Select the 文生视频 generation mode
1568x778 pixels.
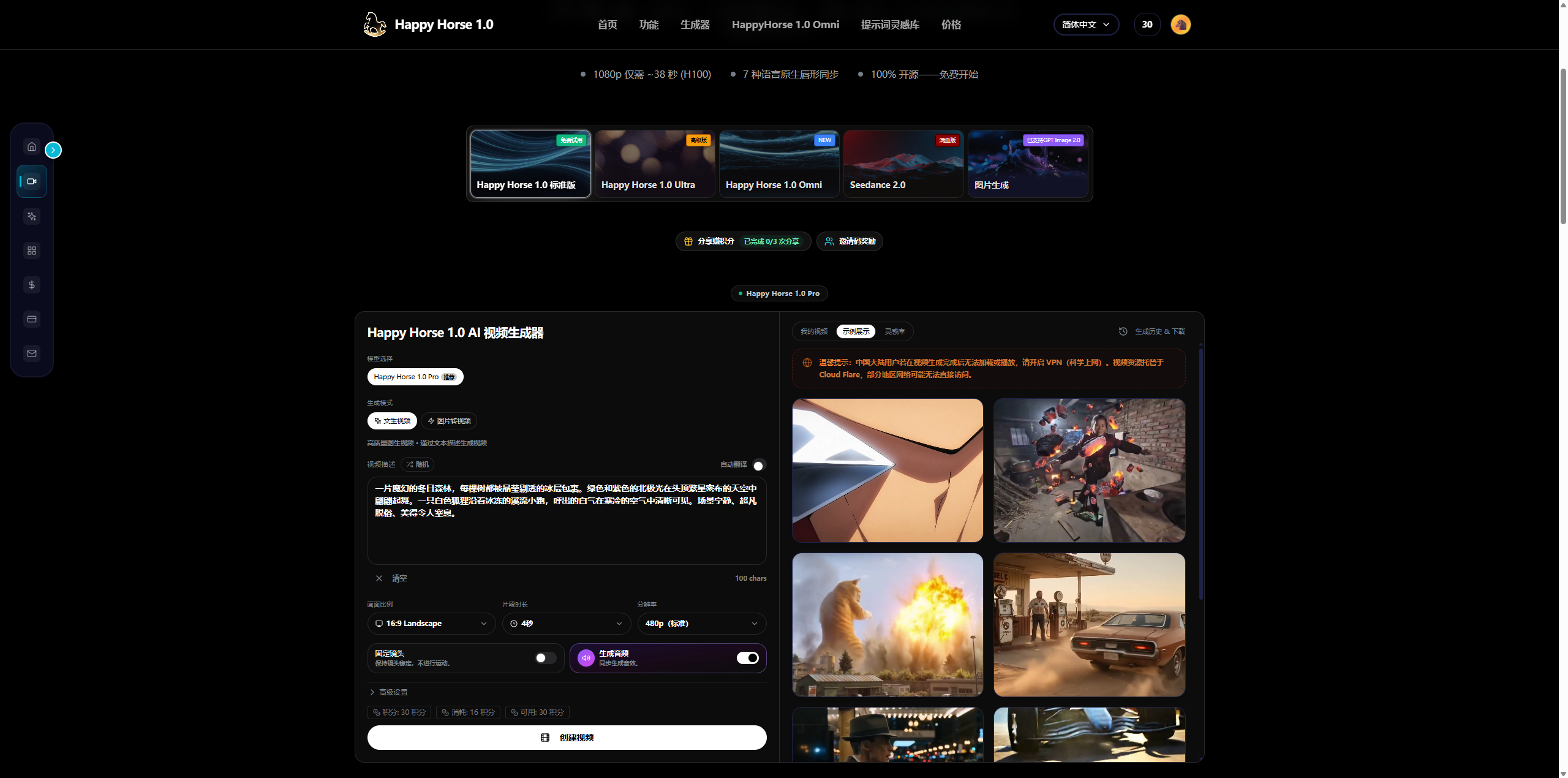point(392,421)
